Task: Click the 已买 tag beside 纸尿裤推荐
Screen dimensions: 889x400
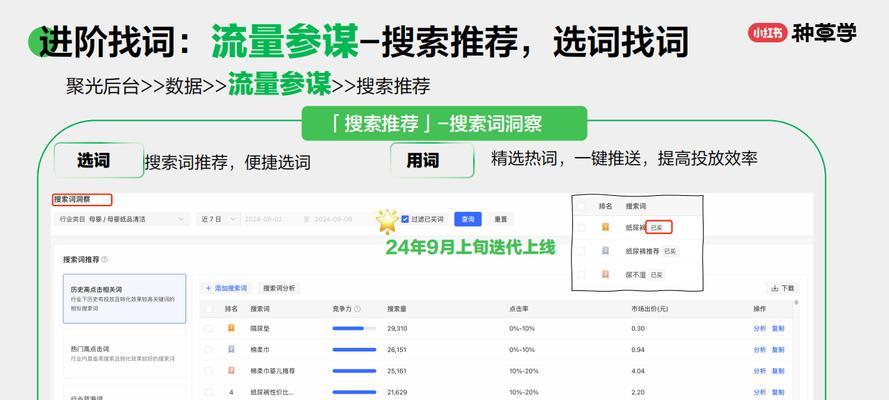Action: (670, 250)
